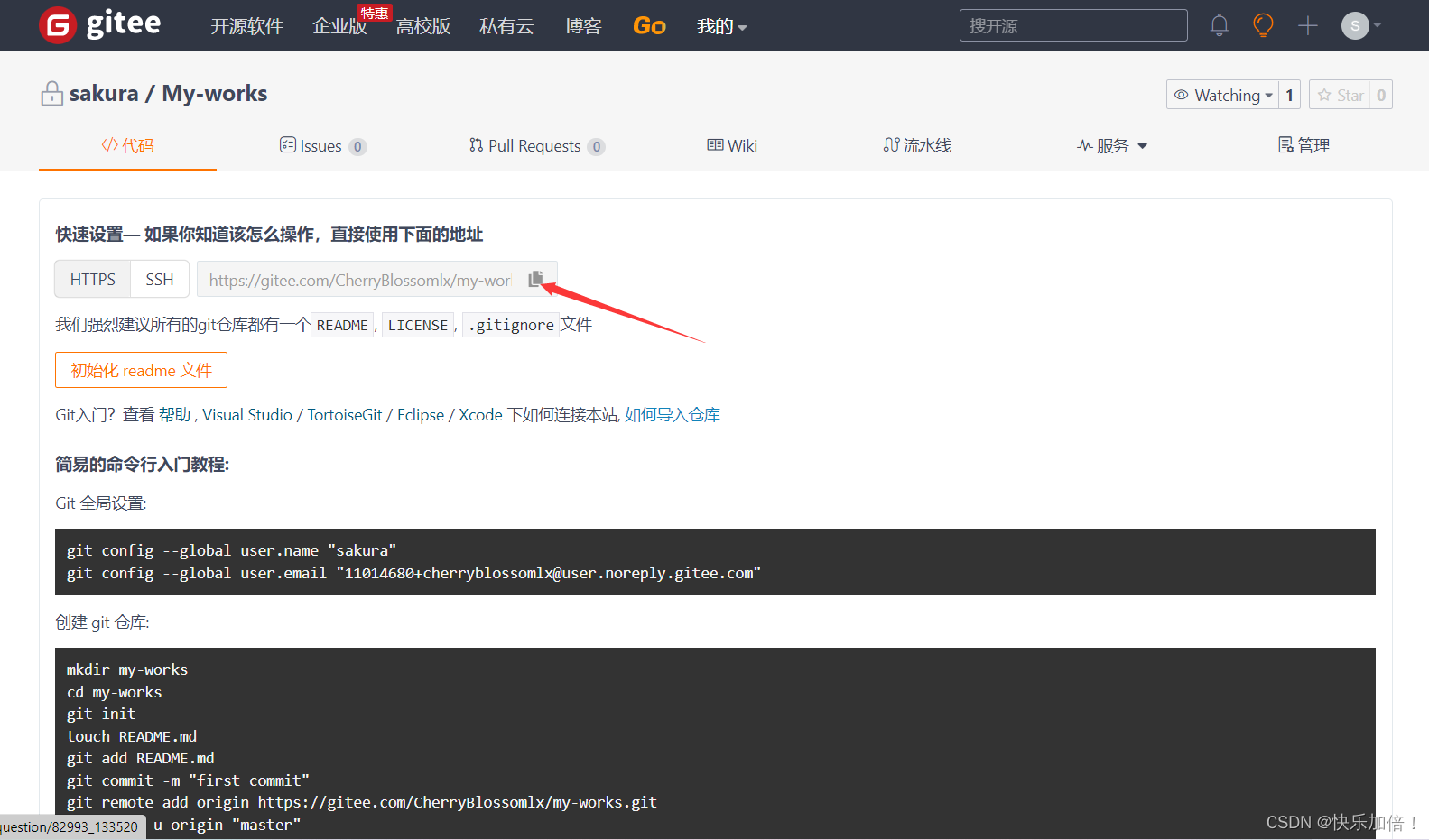The width and height of the screenshot is (1429, 840).
Task: Click the 'touch README.md' command line
Action: (132, 736)
